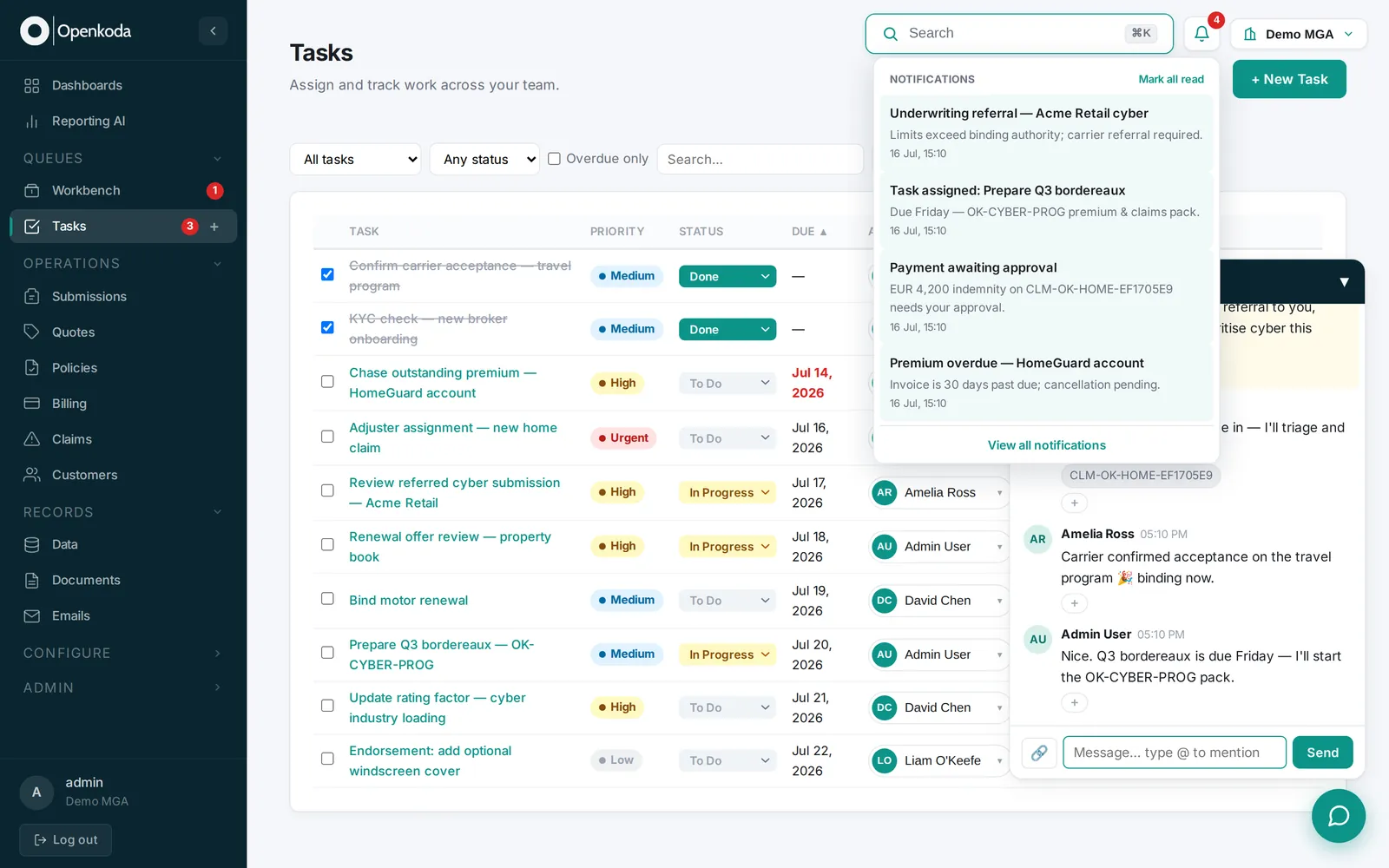Sort by the DUE column header
Screen dimensions: 1389x868
[x=809, y=232]
